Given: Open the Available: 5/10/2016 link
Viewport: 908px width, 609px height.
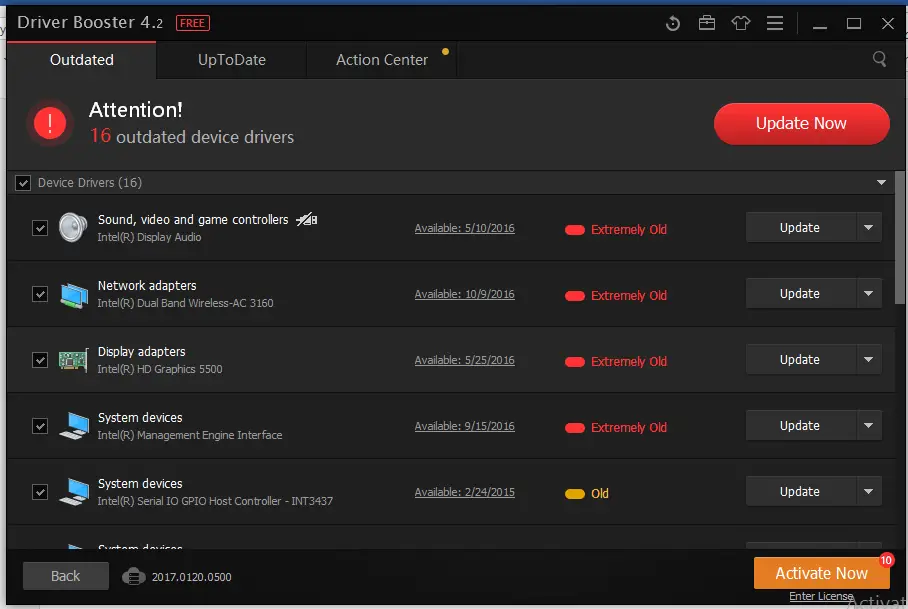Looking at the screenshot, I should (464, 228).
